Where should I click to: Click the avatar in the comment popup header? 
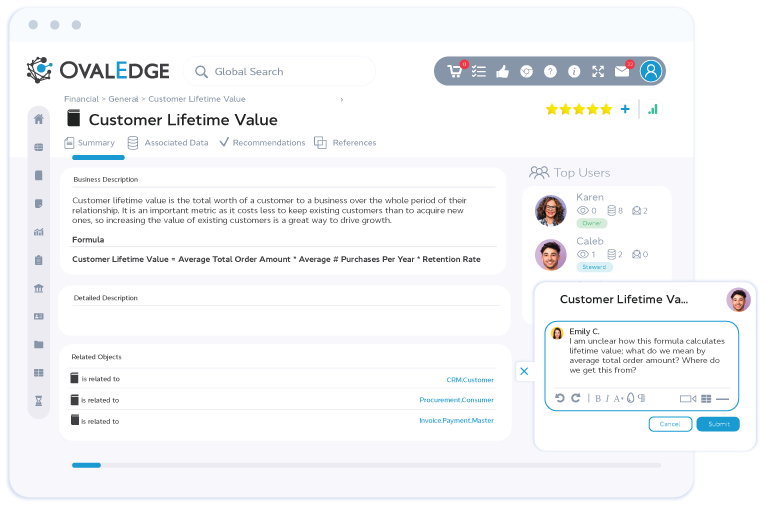[x=739, y=300]
